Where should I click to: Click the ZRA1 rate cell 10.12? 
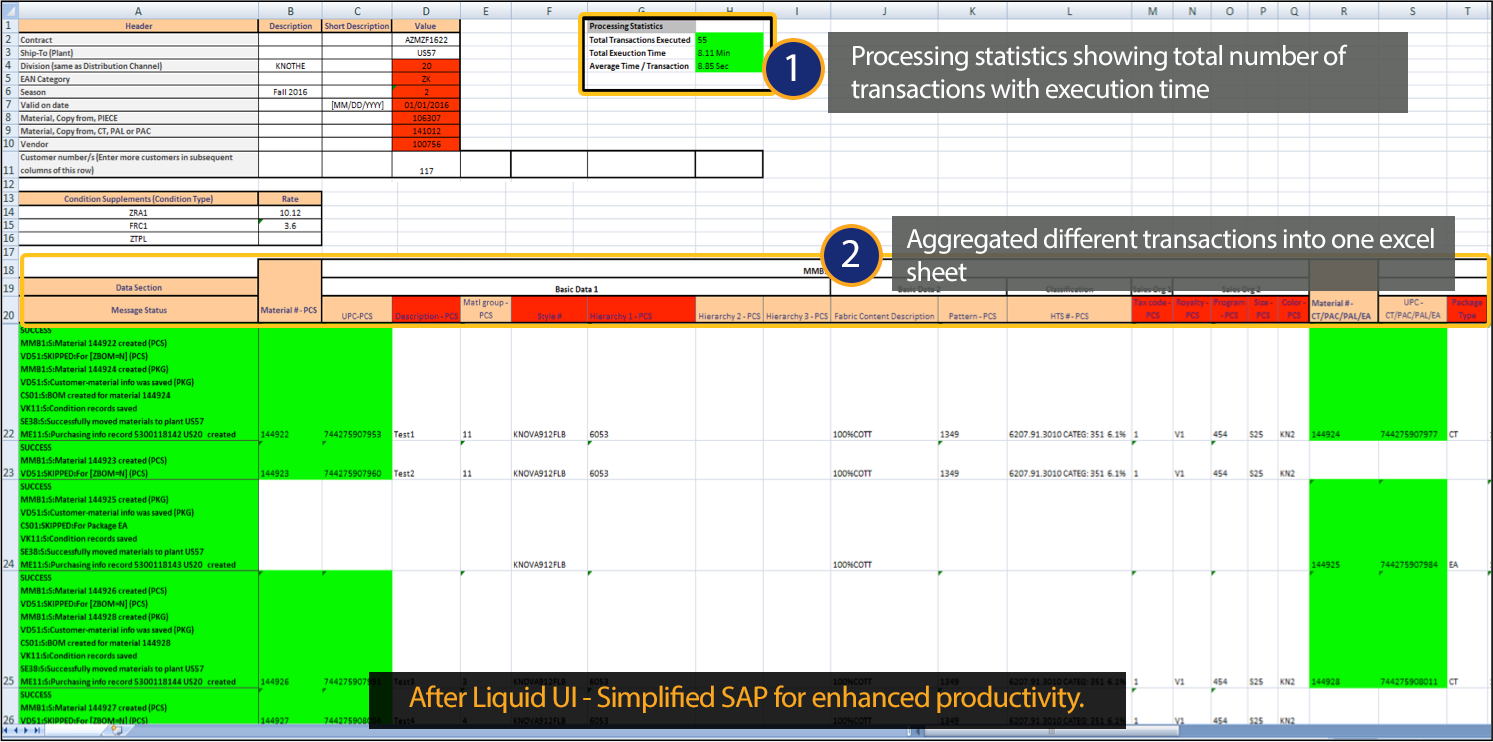(x=290, y=212)
